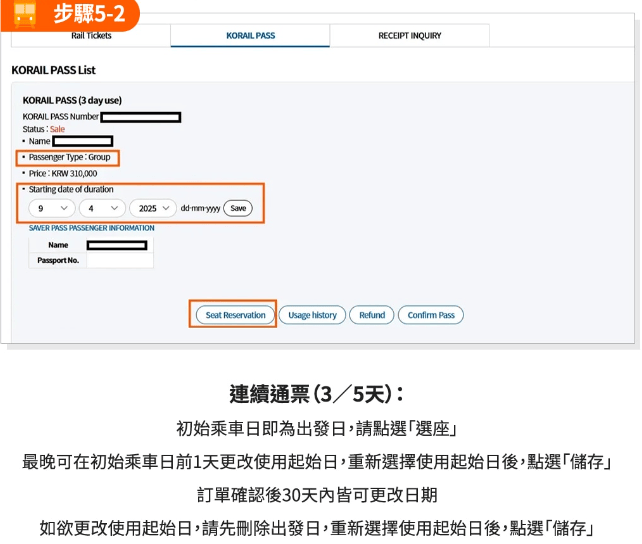Click the 'dd-mm-yyyy' format hint
Image resolution: width=642 pixels, height=544 pixels.
(x=200, y=208)
